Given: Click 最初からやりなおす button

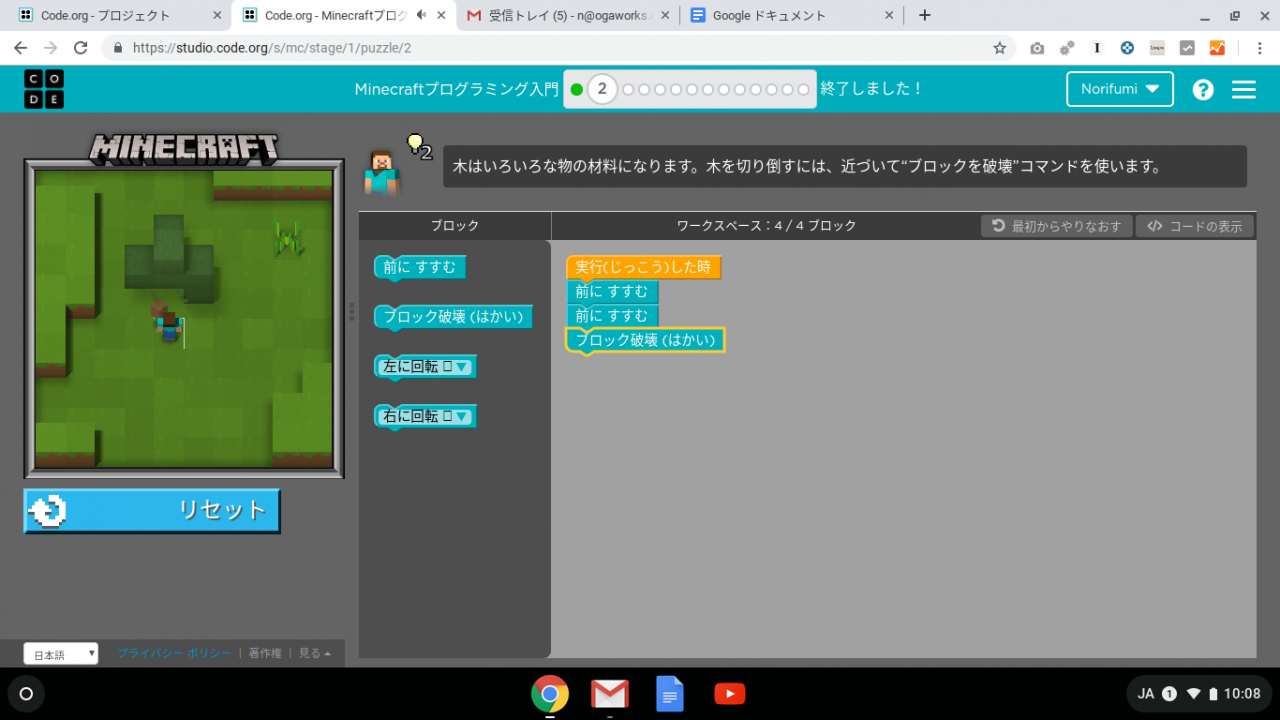Looking at the screenshot, I should (x=1057, y=226).
